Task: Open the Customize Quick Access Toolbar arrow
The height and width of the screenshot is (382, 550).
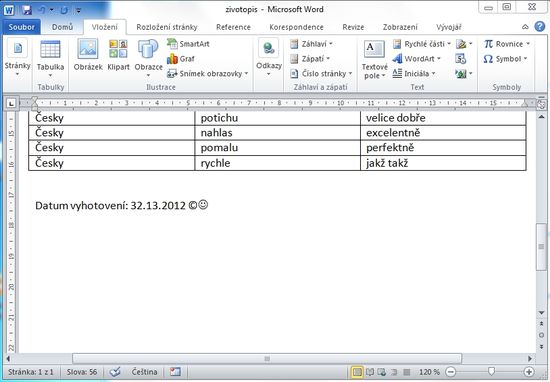Action: coord(79,11)
